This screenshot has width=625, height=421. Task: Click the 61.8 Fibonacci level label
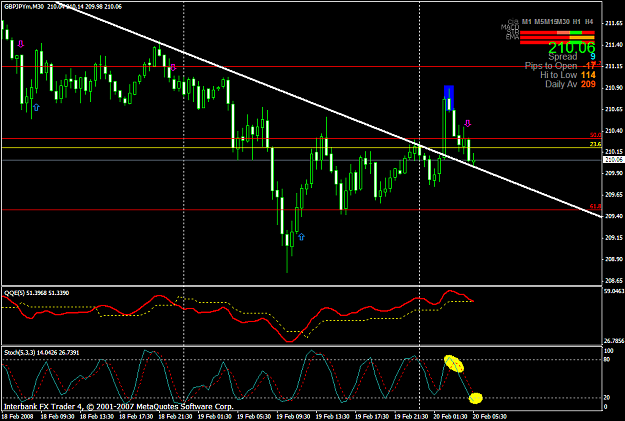coord(596,206)
